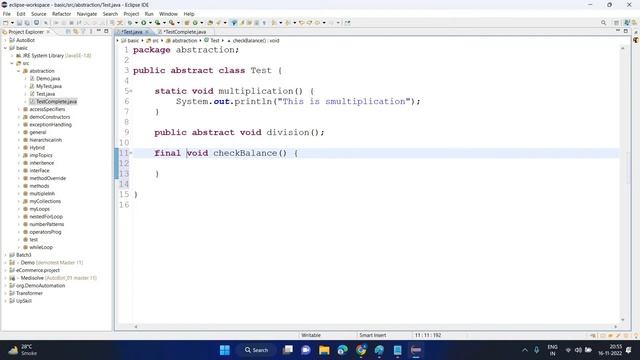Open the File menu
Image resolution: width=640 pixels, height=360 pixels.
[x=7, y=14]
